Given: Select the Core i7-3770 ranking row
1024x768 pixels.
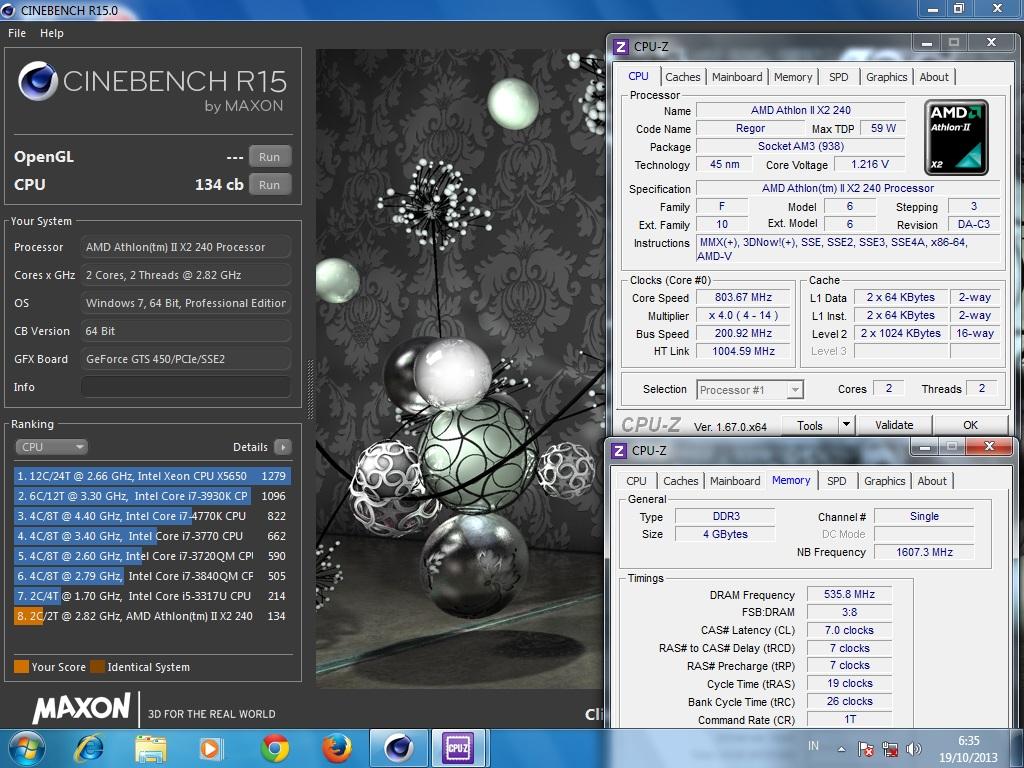Looking at the screenshot, I should click(152, 536).
